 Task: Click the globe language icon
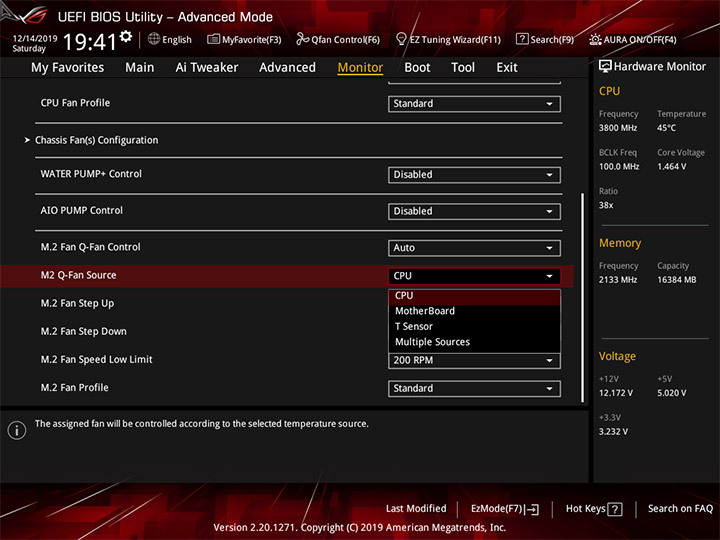point(154,39)
